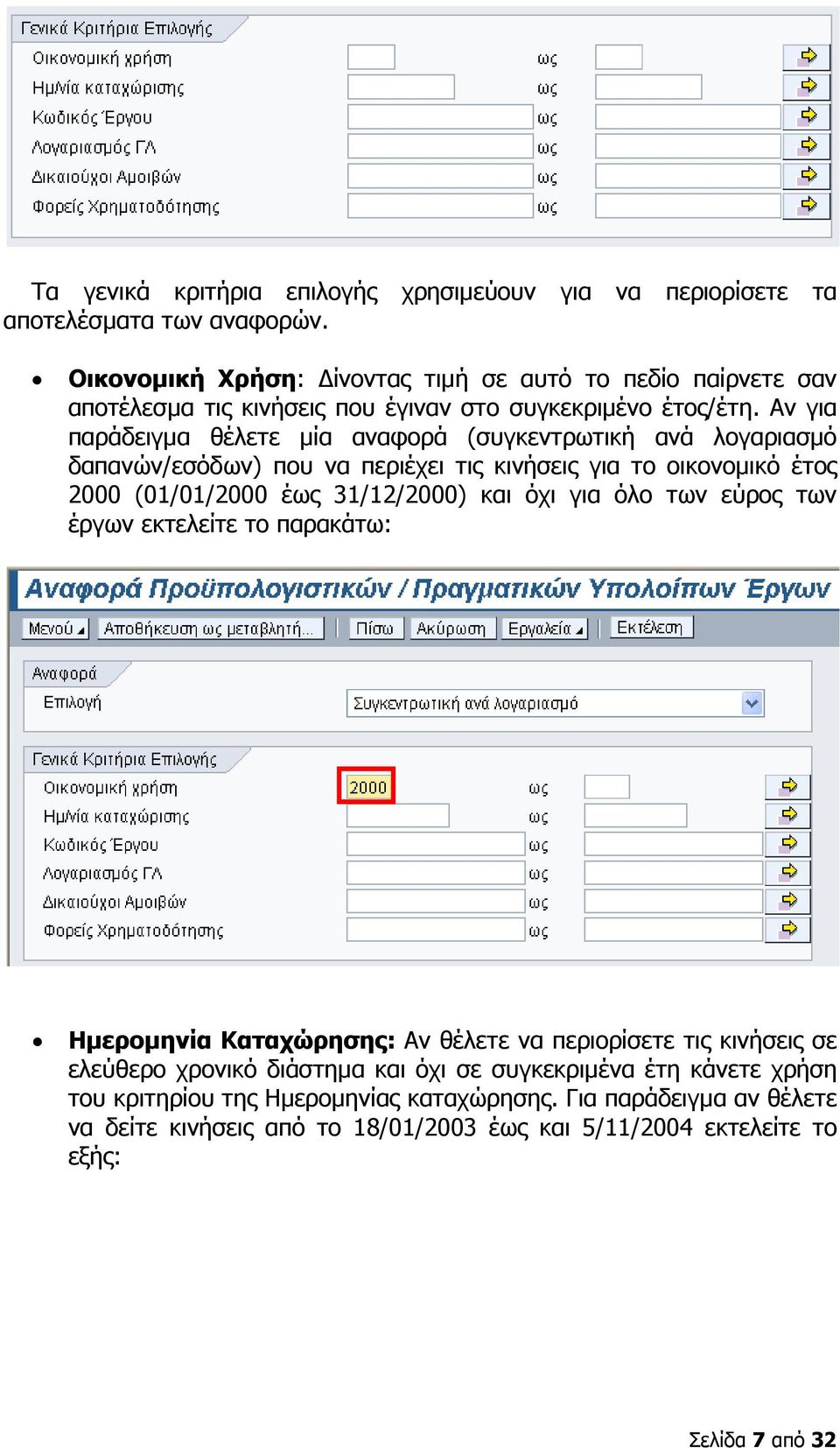Select the Οικονομική χρήση field containing 2000

(367, 787)
